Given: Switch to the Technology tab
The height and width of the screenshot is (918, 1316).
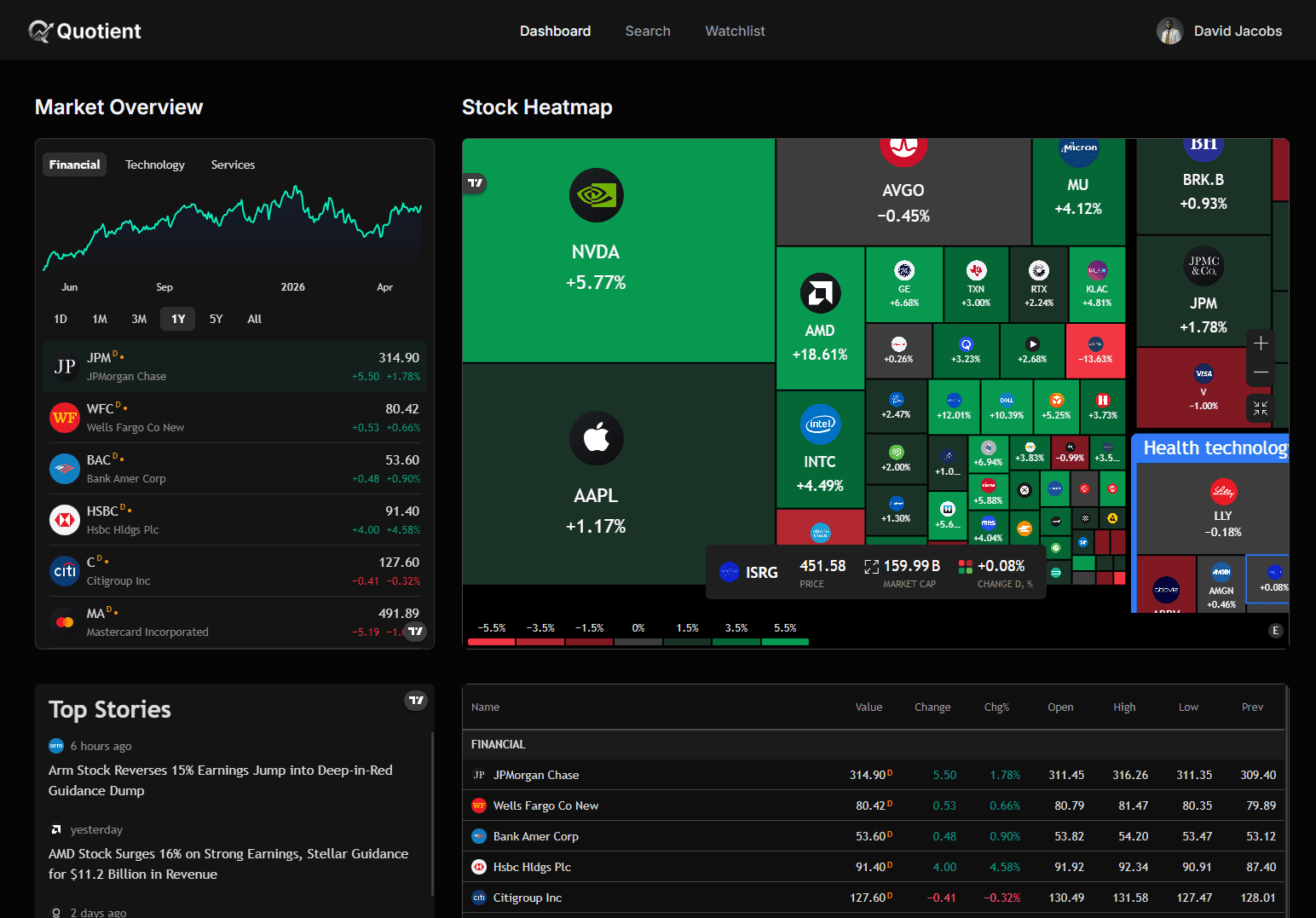Looking at the screenshot, I should point(155,165).
